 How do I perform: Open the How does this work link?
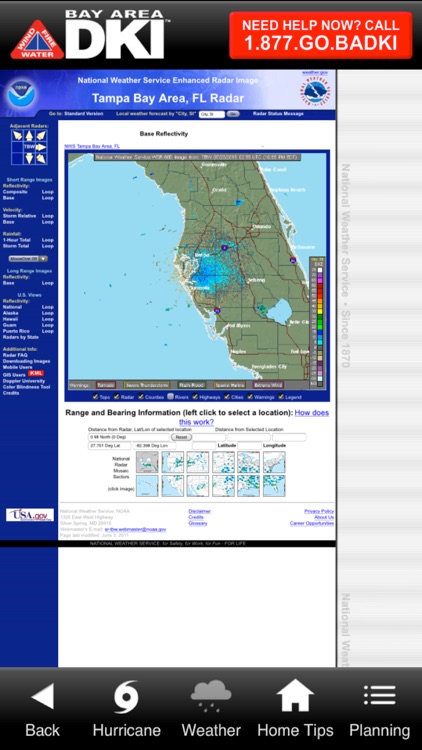point(254,417)
